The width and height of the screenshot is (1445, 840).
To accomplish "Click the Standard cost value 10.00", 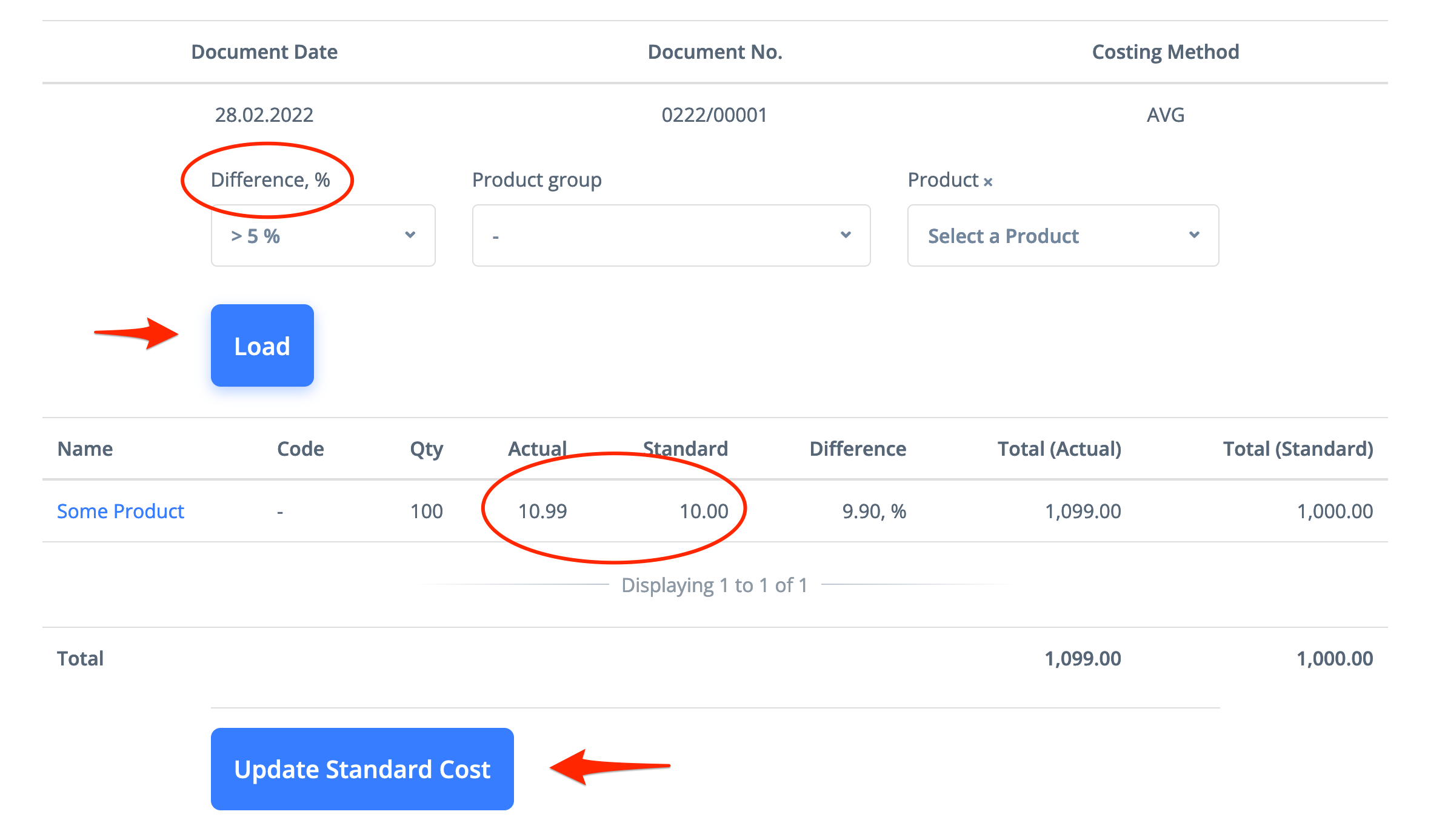I will point(704,511).
